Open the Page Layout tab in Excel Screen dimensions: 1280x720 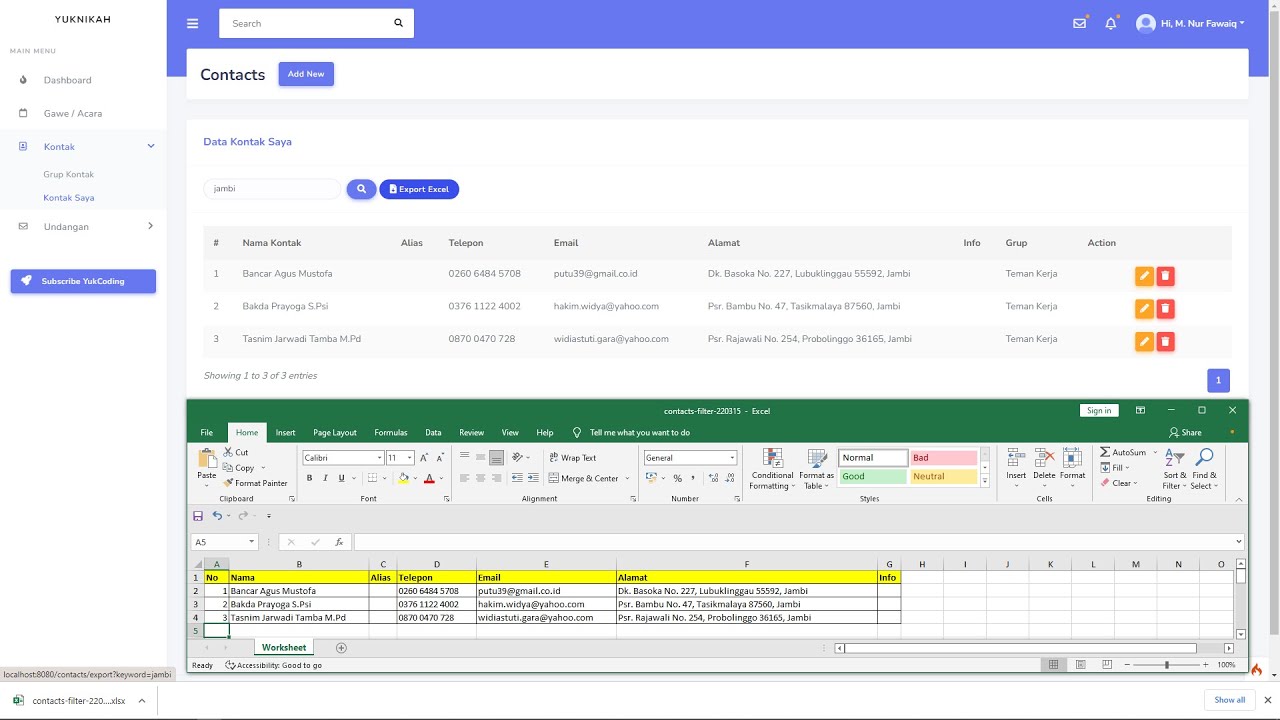click(335, 433)
